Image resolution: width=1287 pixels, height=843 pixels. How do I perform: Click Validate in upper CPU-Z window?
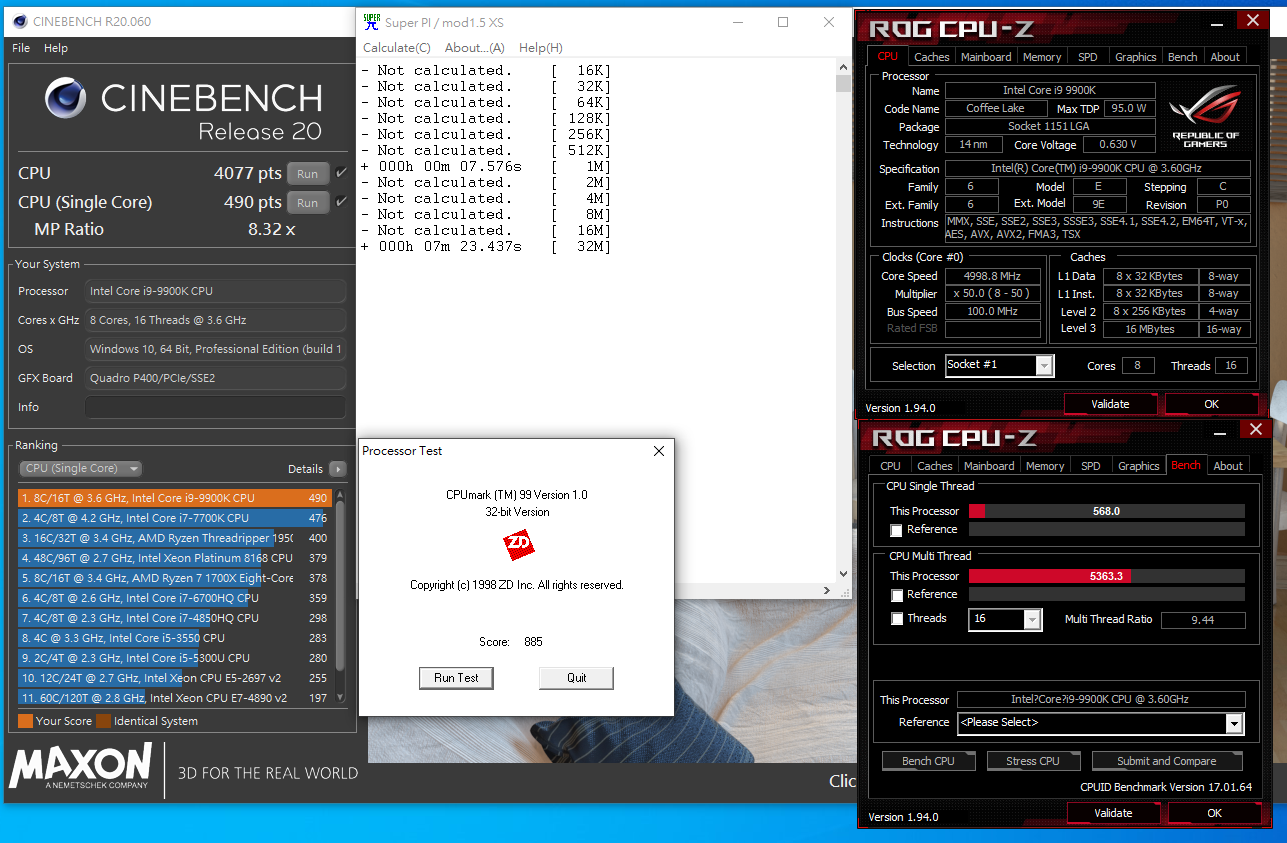point(1110,404)
